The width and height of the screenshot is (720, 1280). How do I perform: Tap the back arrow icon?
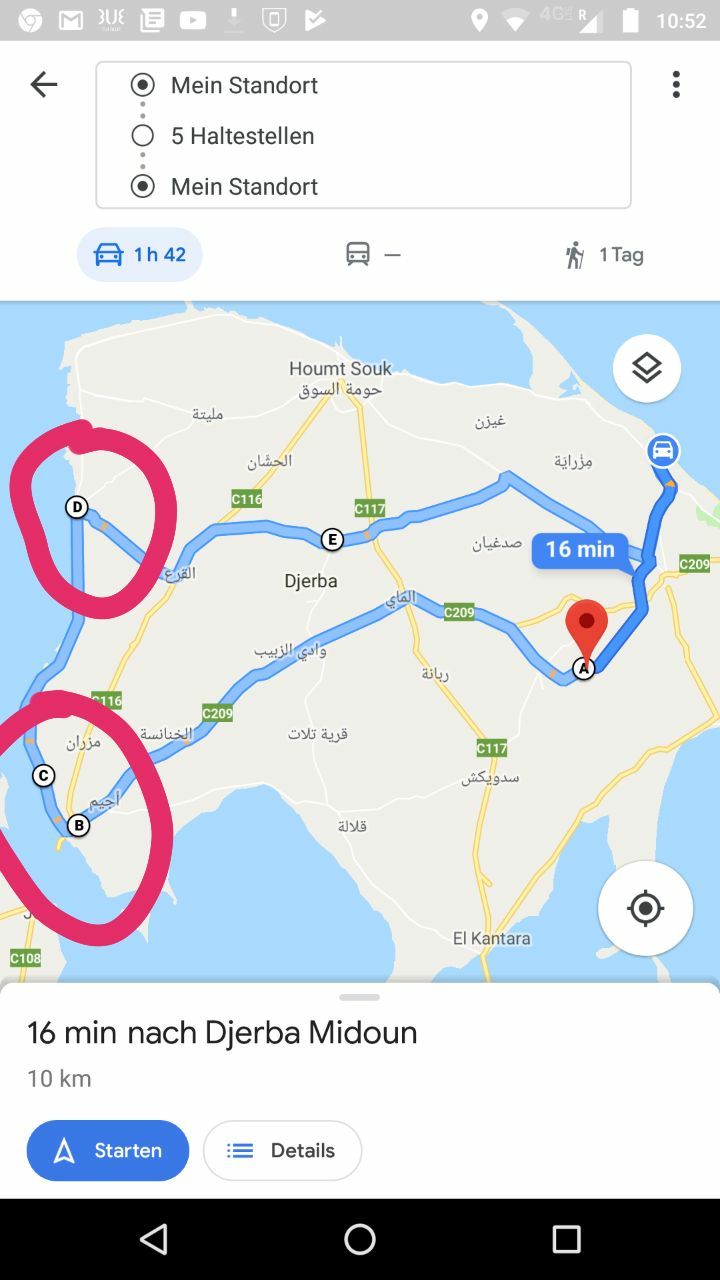click(44, 85)
